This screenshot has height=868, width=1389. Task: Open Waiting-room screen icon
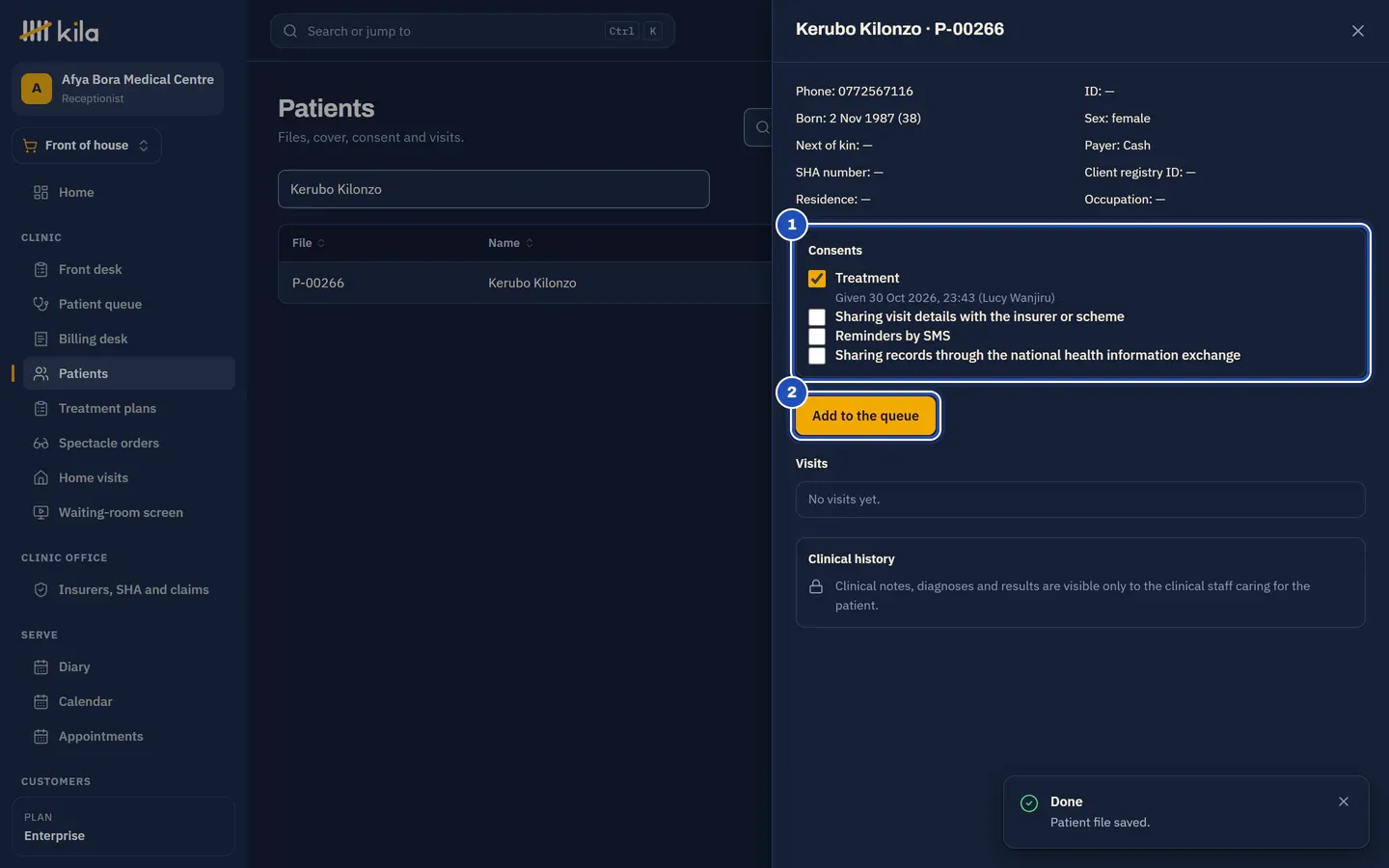point(41,512)
